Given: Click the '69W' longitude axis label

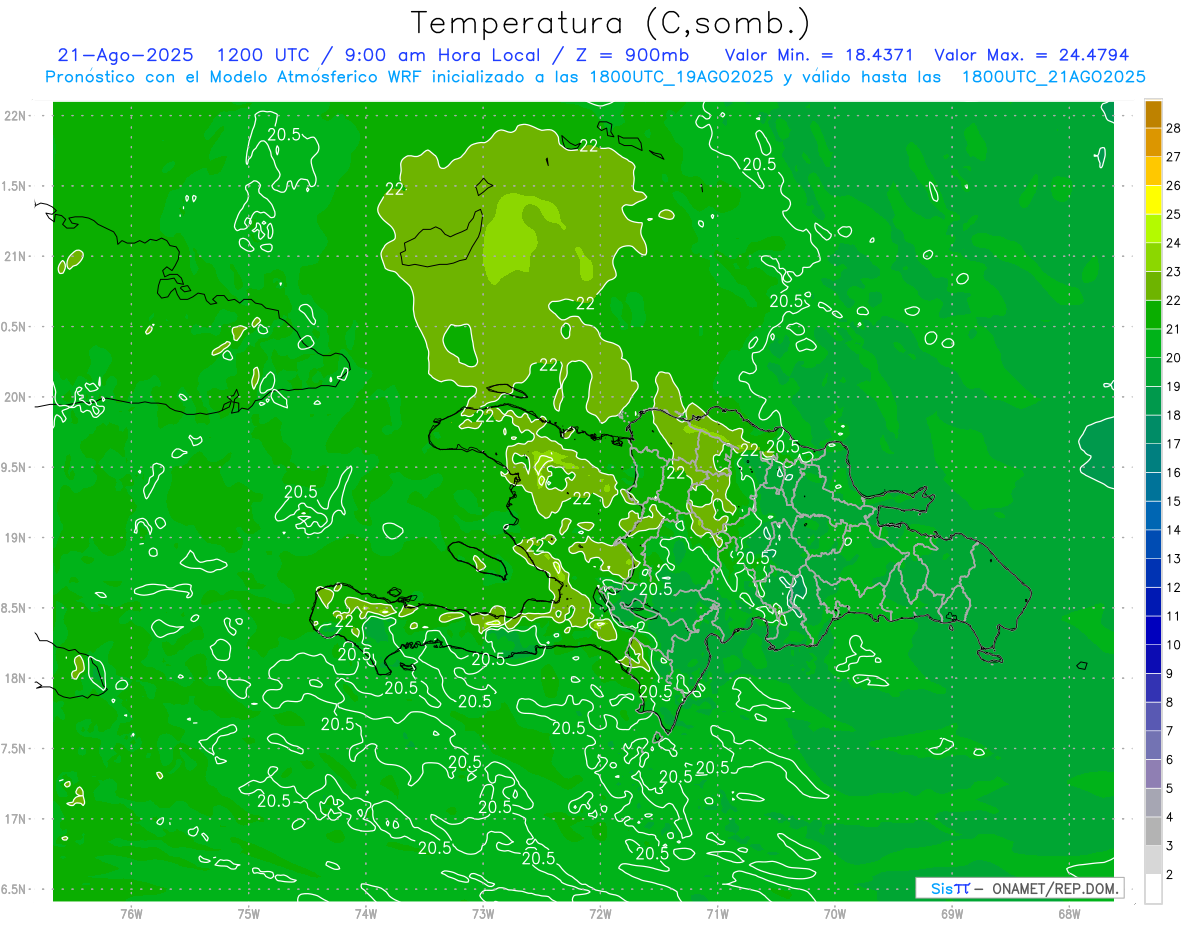Looking at the screenshot, I should [952, 913].
